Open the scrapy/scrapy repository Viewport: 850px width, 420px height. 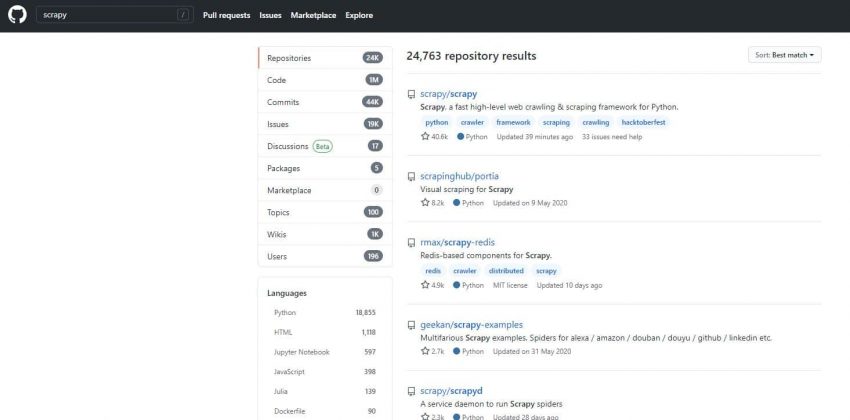click(x=448, y=94)
